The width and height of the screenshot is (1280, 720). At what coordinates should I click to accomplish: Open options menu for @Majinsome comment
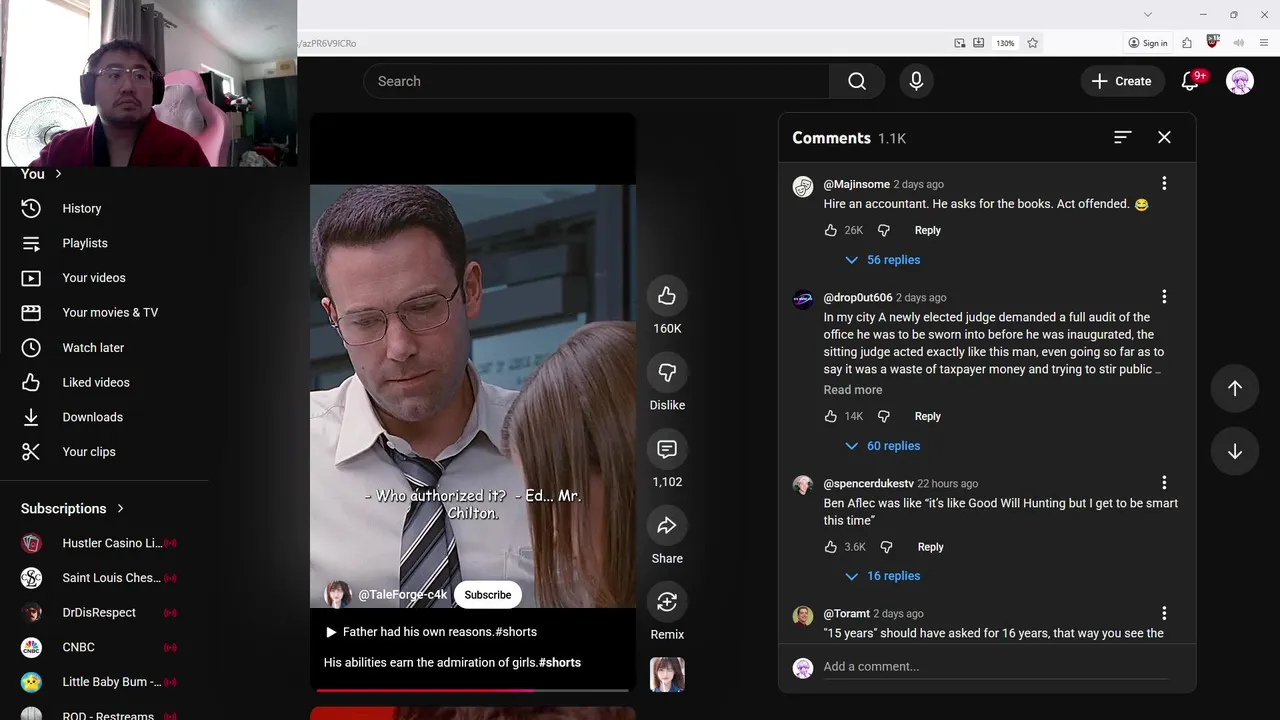coord(1164,183)
